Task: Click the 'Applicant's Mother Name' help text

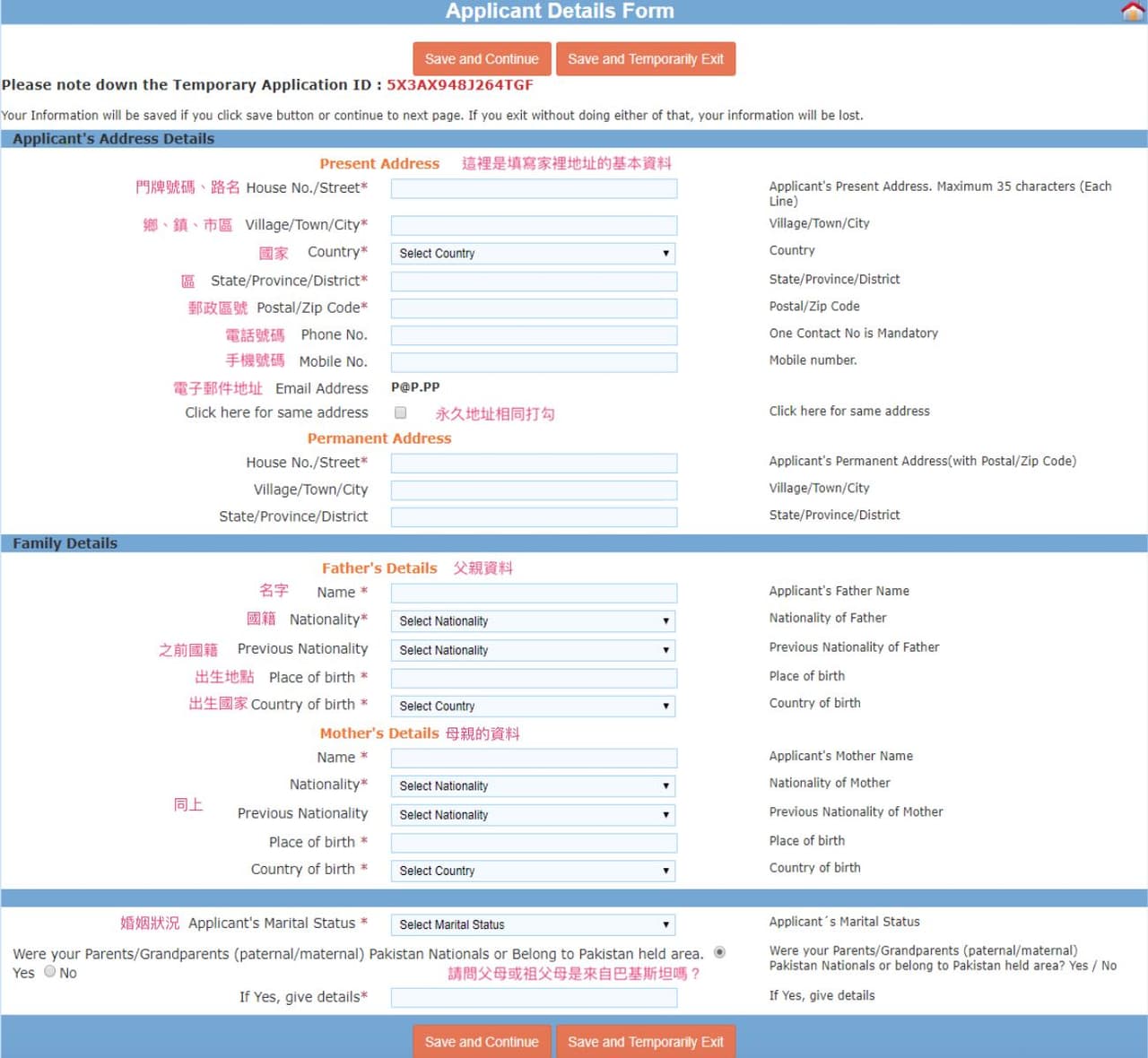Action: coord(841,756)
